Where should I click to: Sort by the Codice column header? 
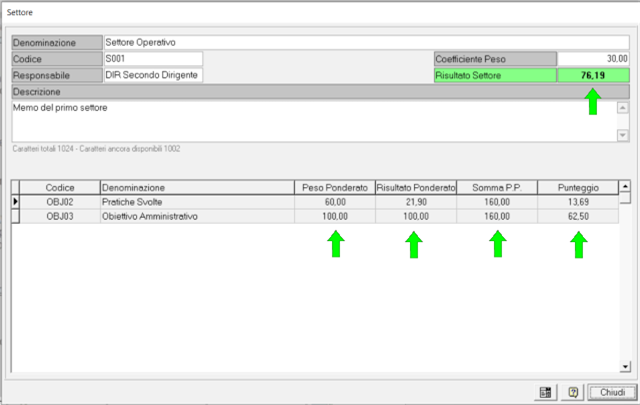tap(60, 187)
